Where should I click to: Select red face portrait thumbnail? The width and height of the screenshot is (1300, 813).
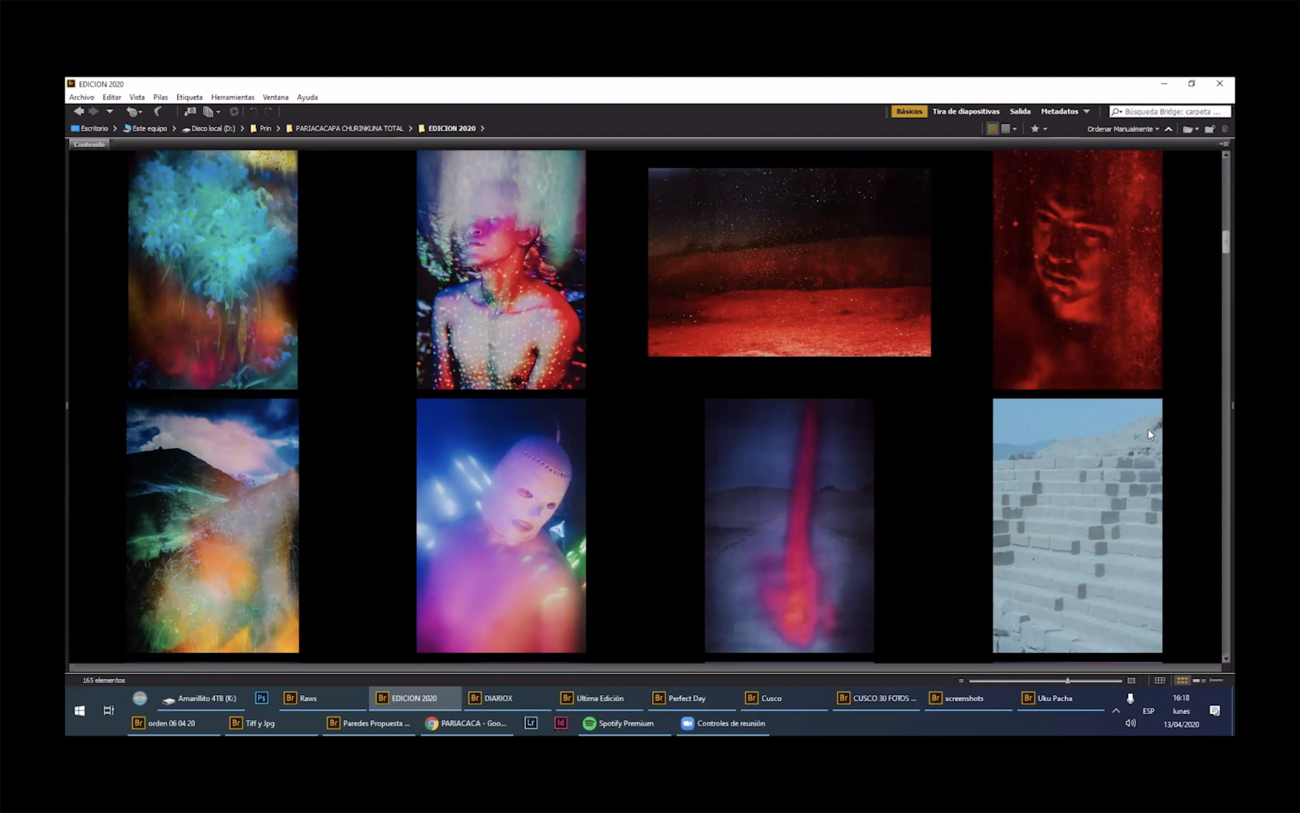pyautogui.click(x=1077, y=269)
